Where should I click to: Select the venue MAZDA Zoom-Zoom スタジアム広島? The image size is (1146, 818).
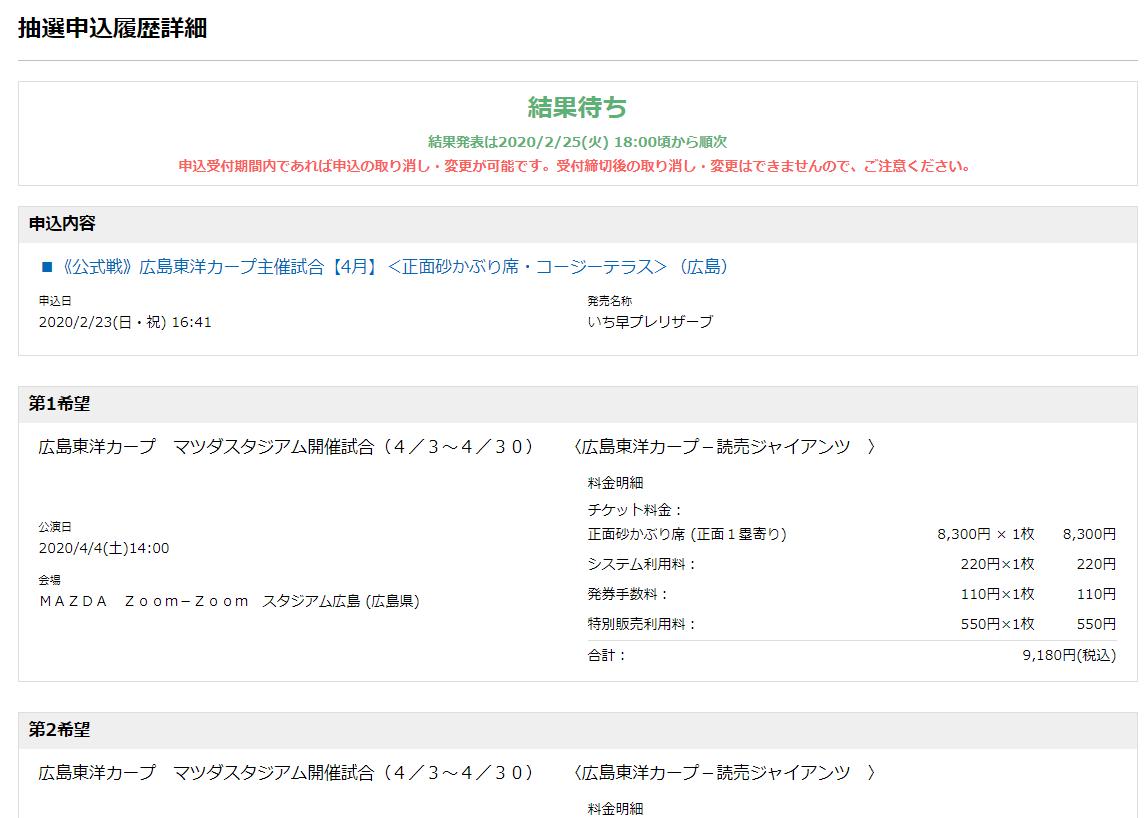click(x=229, y=601)
